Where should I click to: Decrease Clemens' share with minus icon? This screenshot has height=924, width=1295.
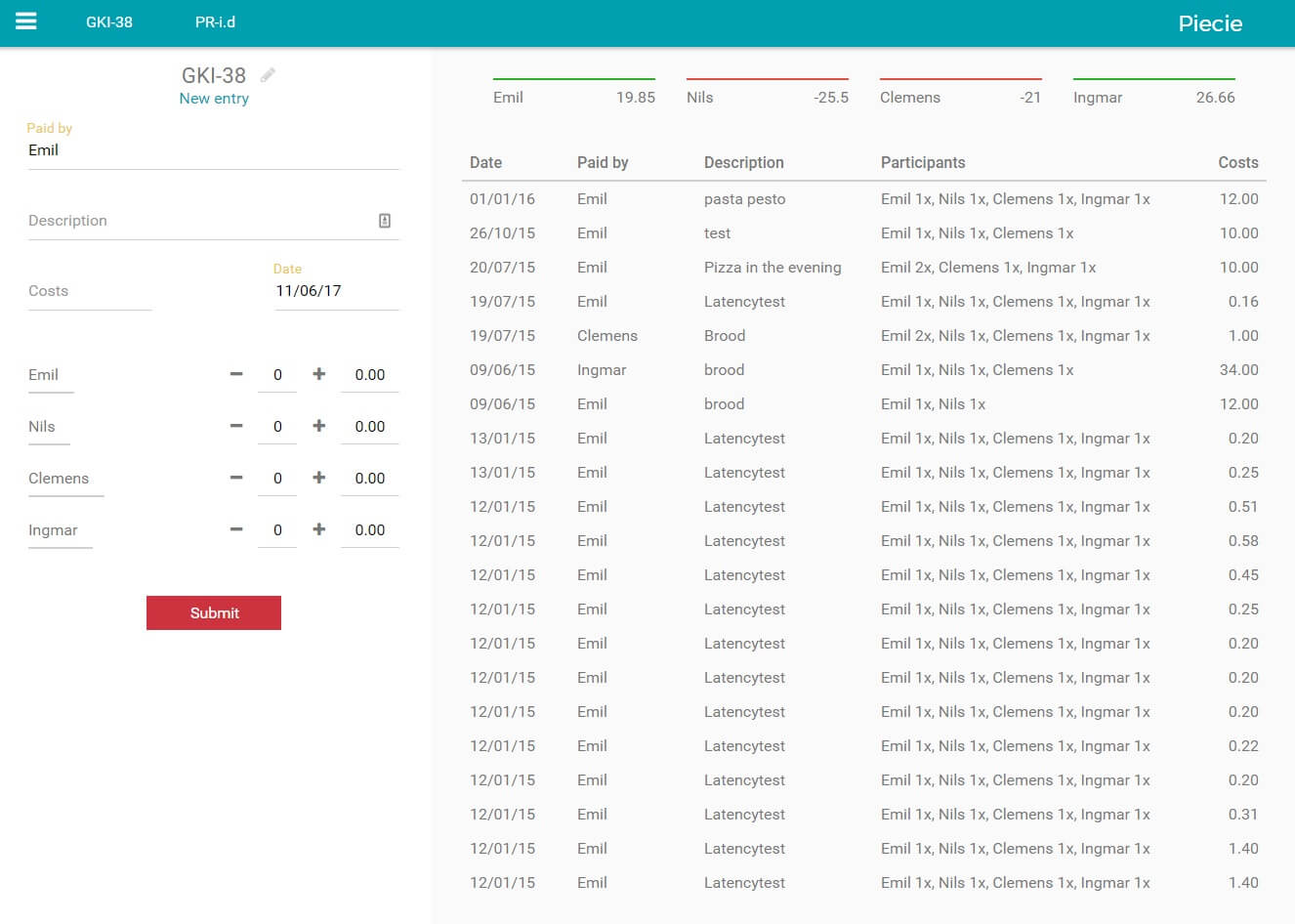click(x=236, y=478)
